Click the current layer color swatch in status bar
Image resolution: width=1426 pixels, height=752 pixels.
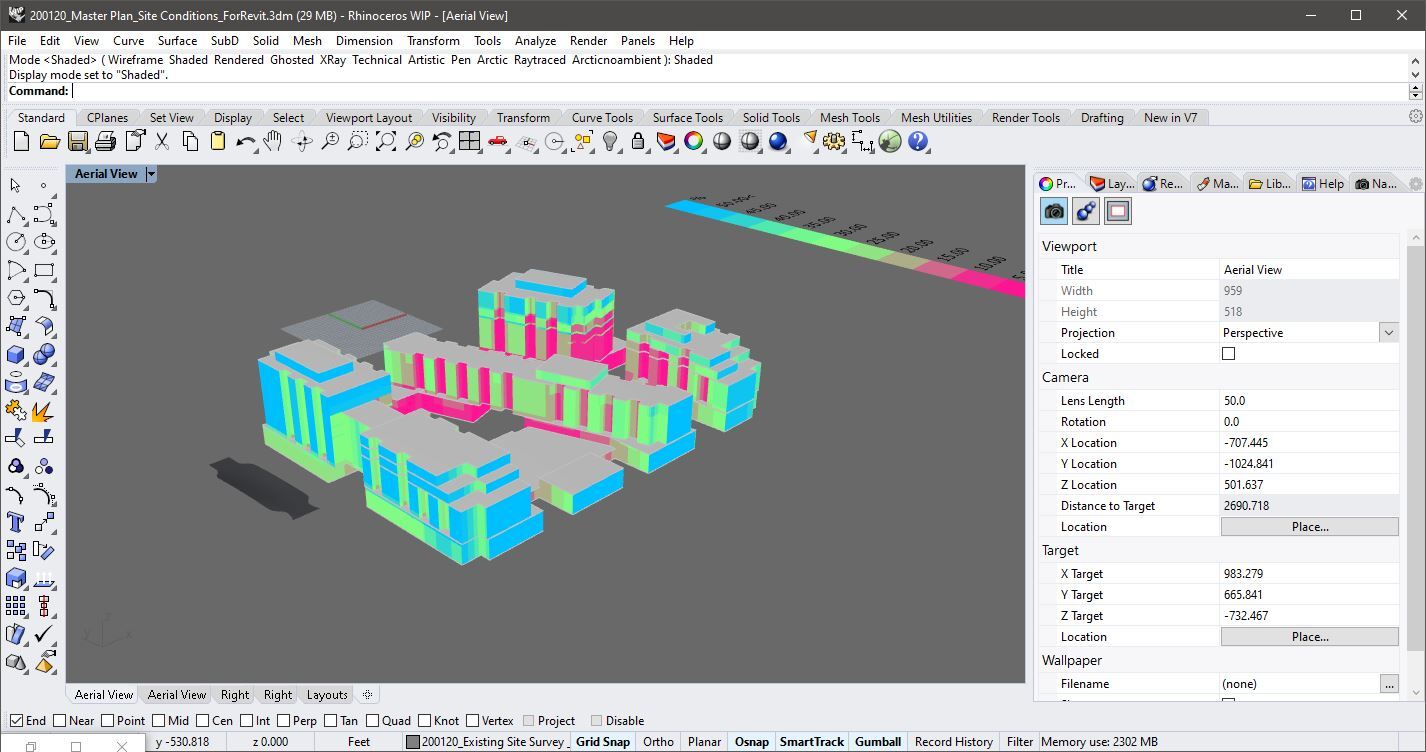tap(412, 742)
